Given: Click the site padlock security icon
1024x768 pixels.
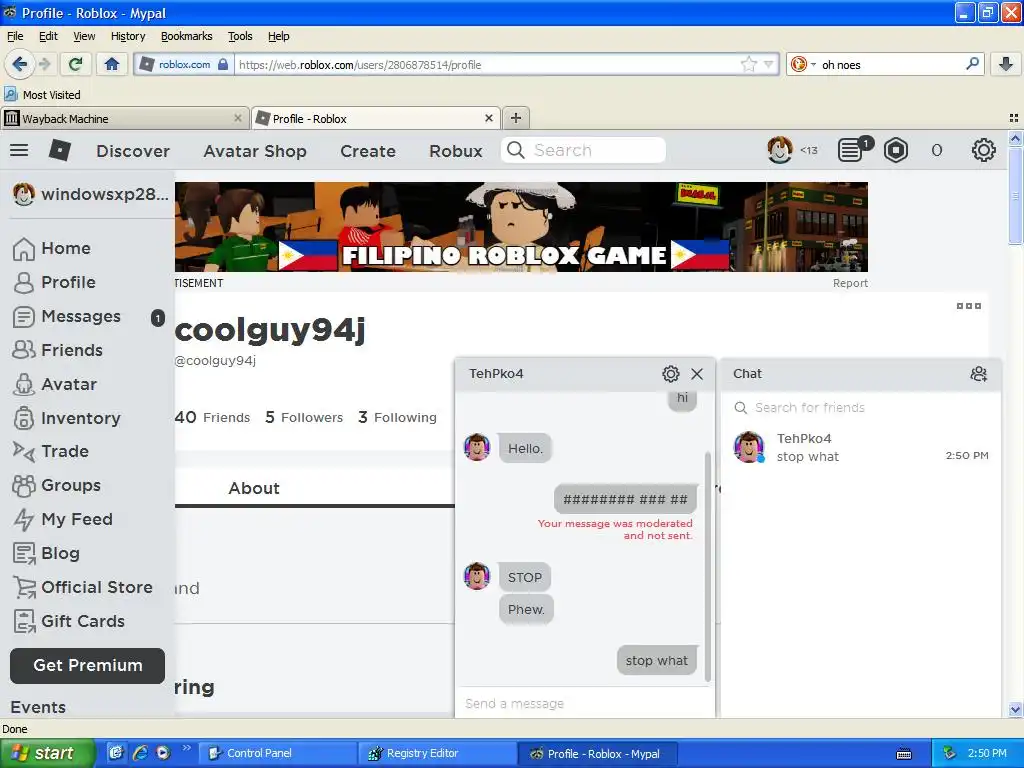Looking at the screenshot, I should [x=223, y=64].
